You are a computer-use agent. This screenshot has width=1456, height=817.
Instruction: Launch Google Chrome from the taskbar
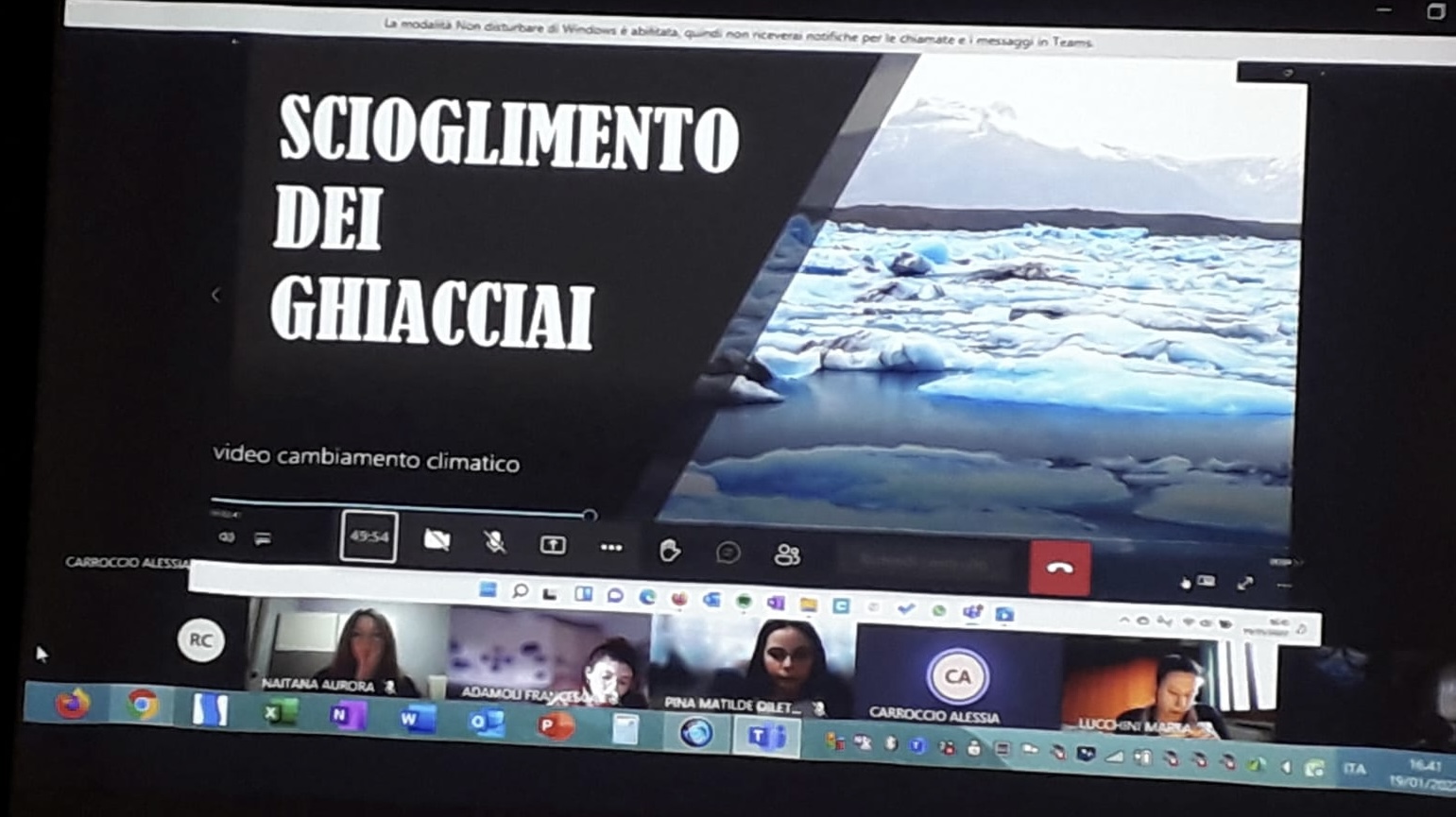(143, 705)
